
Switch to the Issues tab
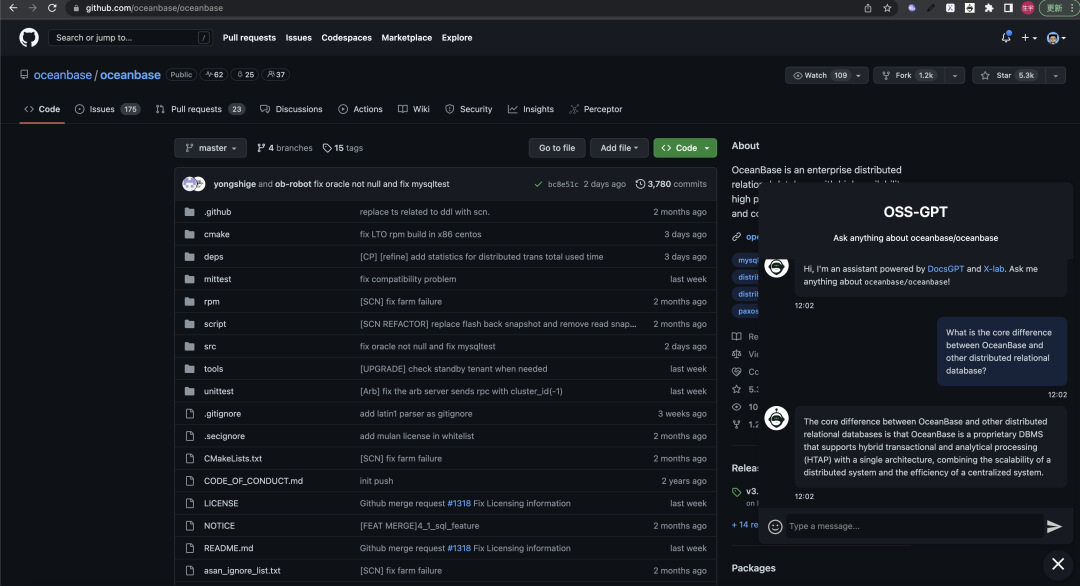coord(107,109)
